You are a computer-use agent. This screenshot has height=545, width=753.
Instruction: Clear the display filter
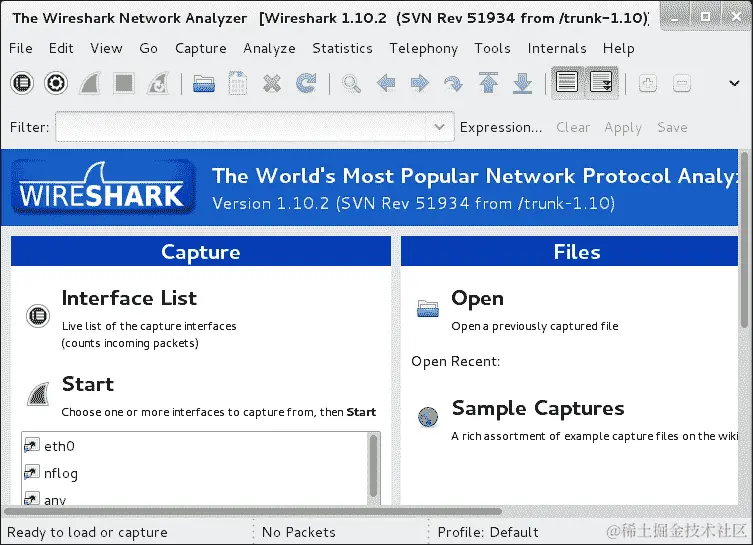click(573, 127)
